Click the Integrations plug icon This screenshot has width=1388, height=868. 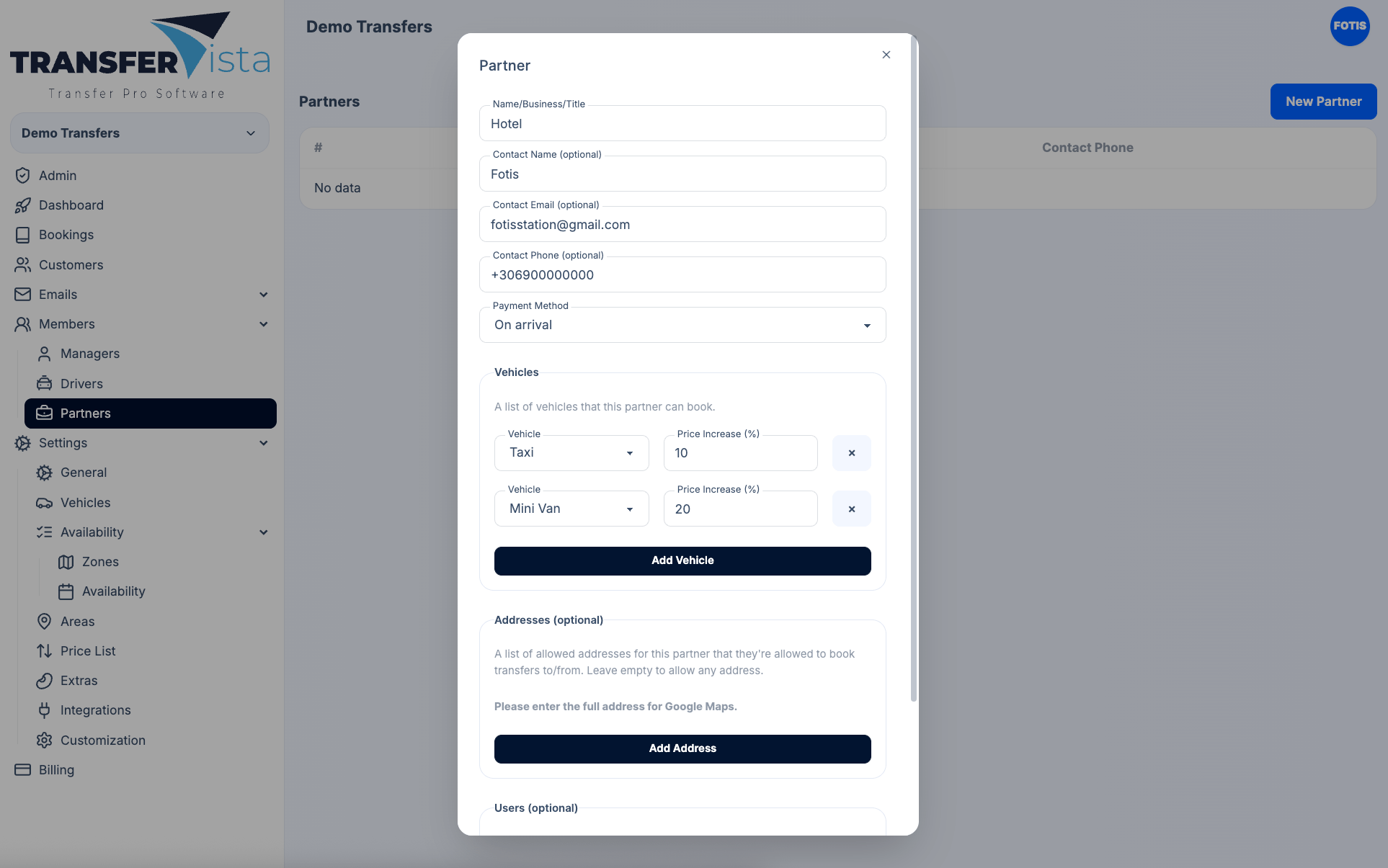(45, 710)
